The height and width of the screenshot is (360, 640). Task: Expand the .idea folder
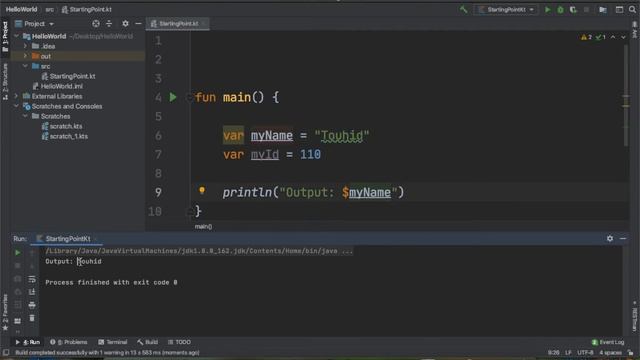click(25, 46)
